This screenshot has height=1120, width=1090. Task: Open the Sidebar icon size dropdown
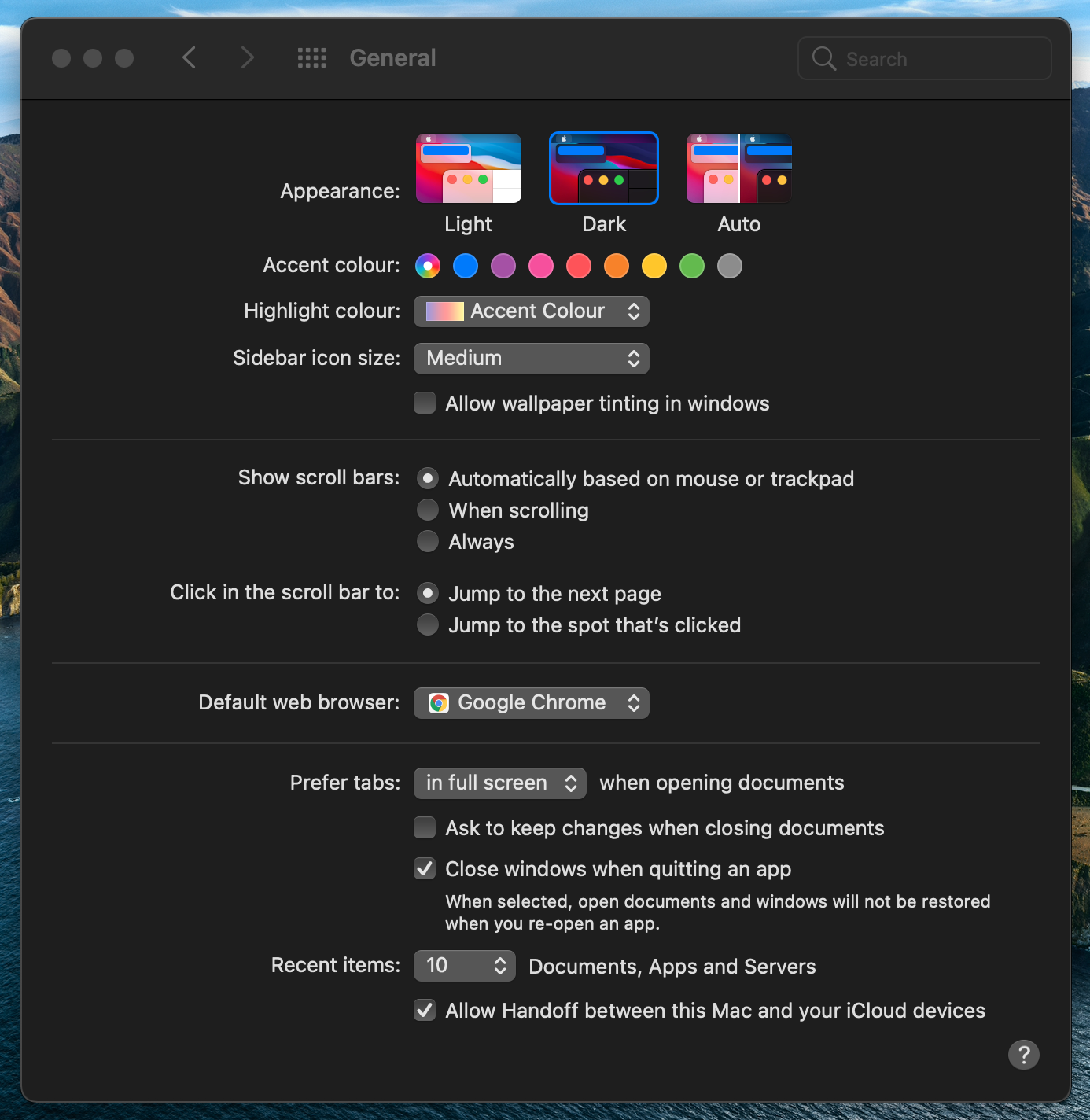pos(532,359)
